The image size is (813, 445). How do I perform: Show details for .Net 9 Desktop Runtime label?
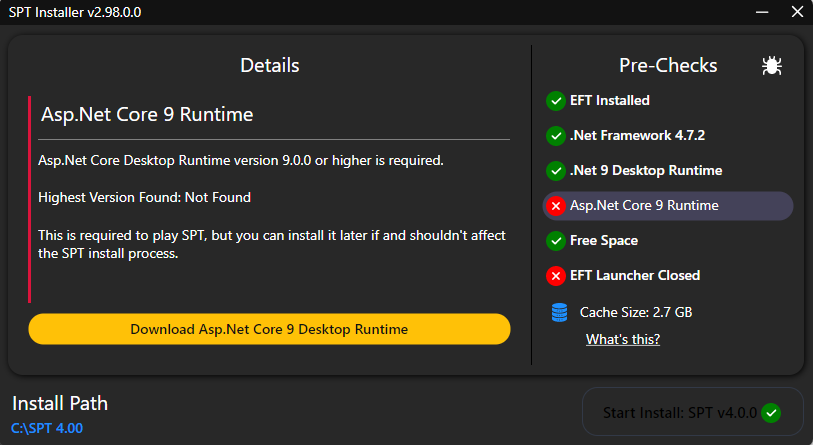(x=645, y=170)
